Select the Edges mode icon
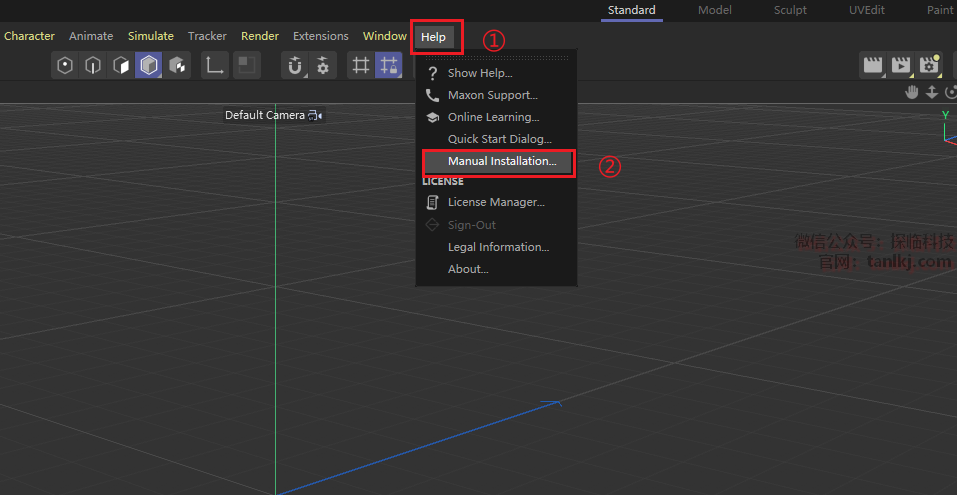957x495 pixels. pyautogui.click(x=93, y=66)
